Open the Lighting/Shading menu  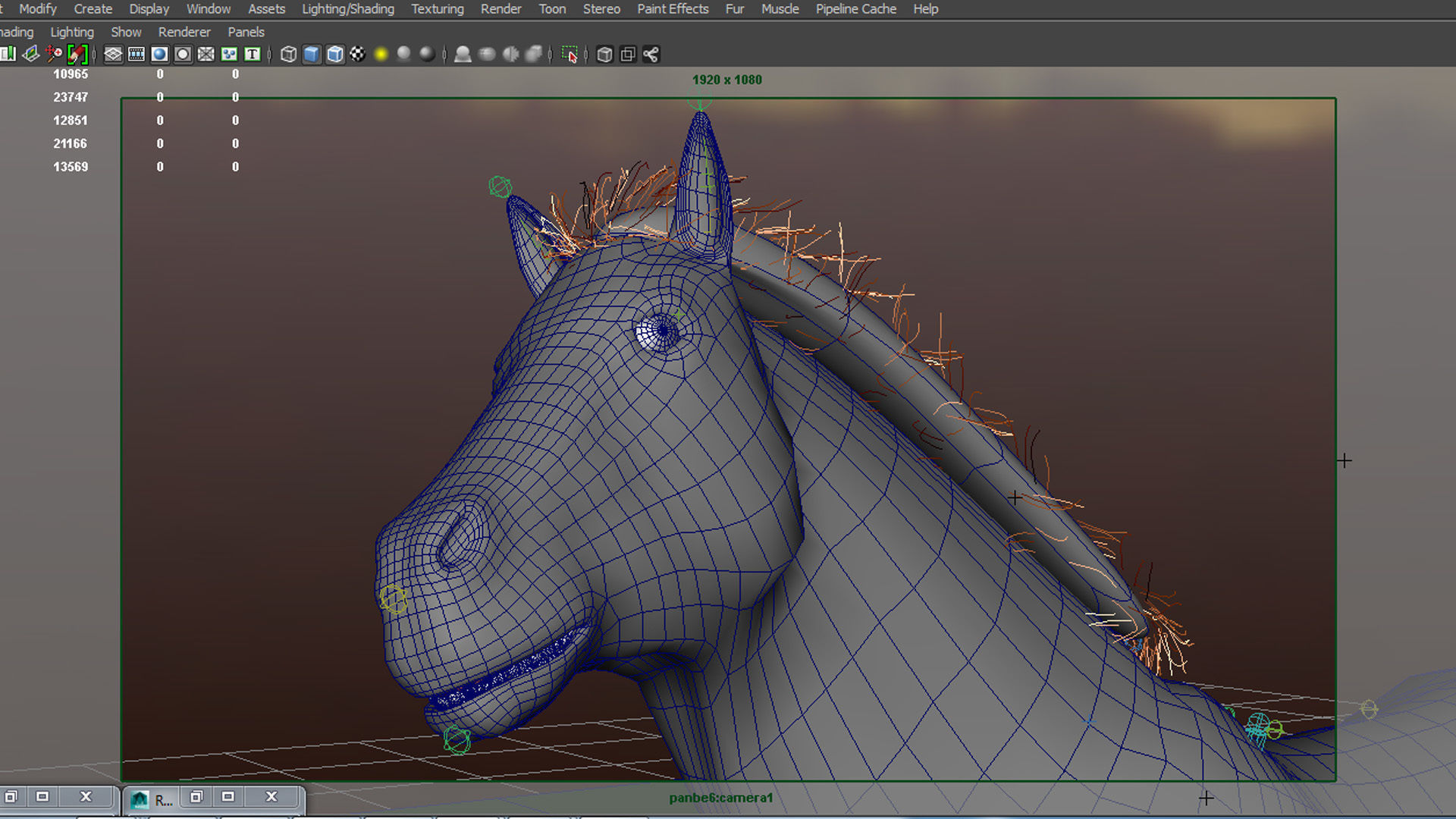click(x=348, y=9)
